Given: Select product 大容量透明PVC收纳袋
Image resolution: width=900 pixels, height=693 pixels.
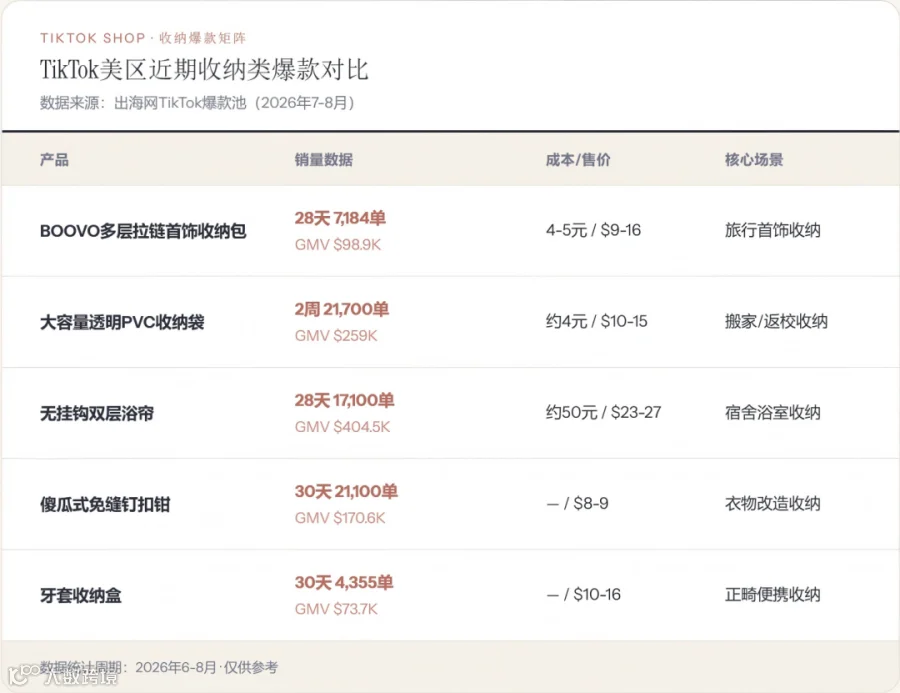Looking at the screenshot, I should [122, 322].
